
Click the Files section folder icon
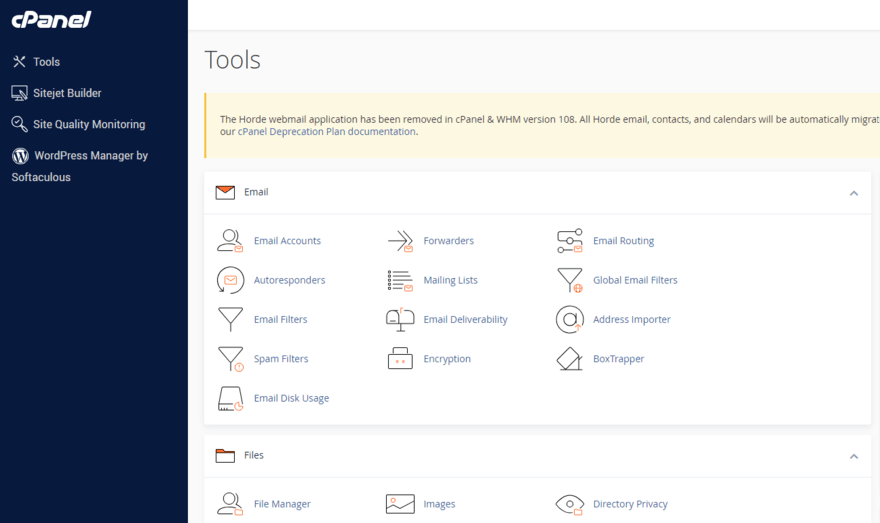(x=225, y=455)
